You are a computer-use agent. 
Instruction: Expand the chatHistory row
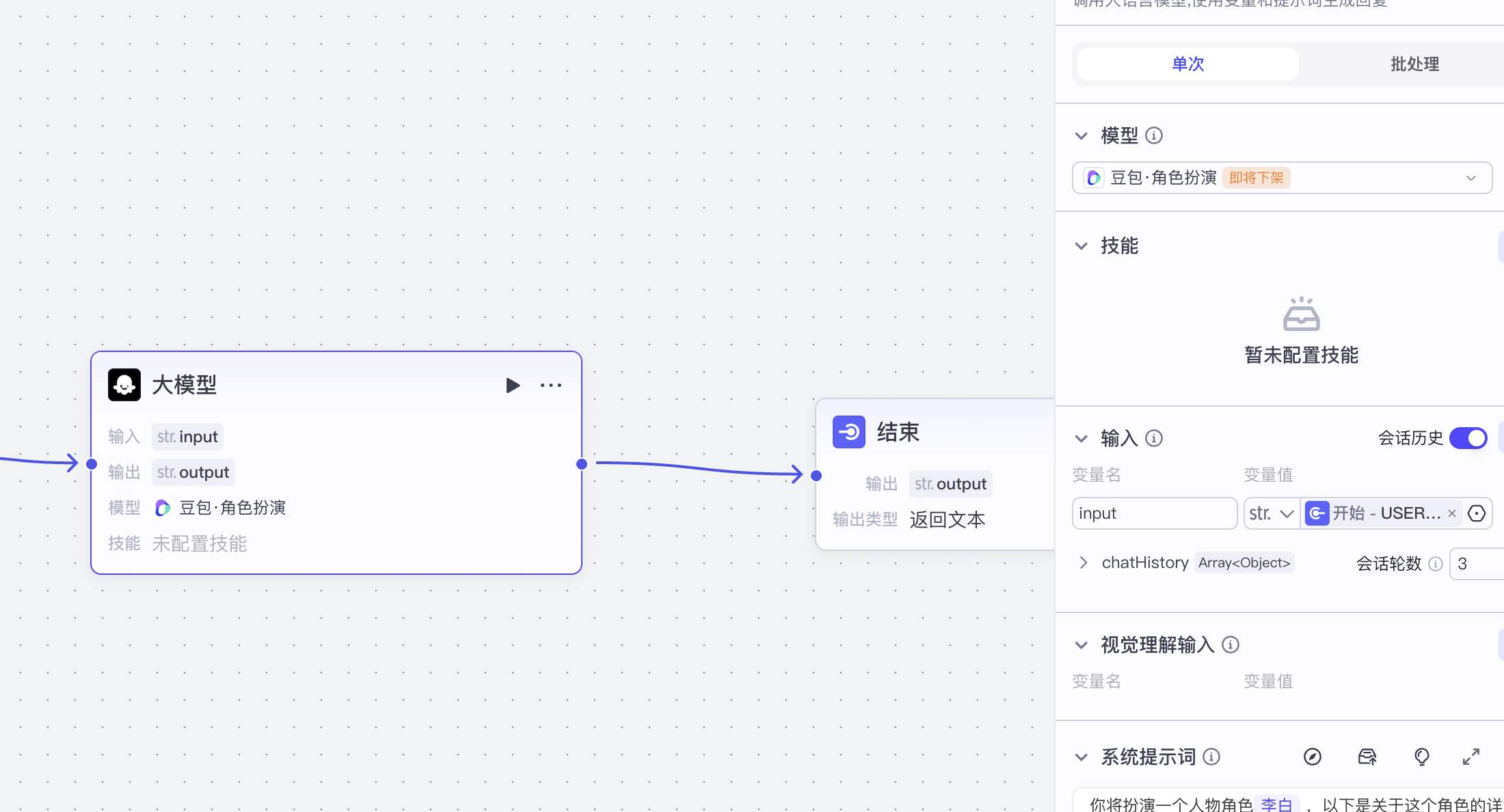tap(1083, 563)
